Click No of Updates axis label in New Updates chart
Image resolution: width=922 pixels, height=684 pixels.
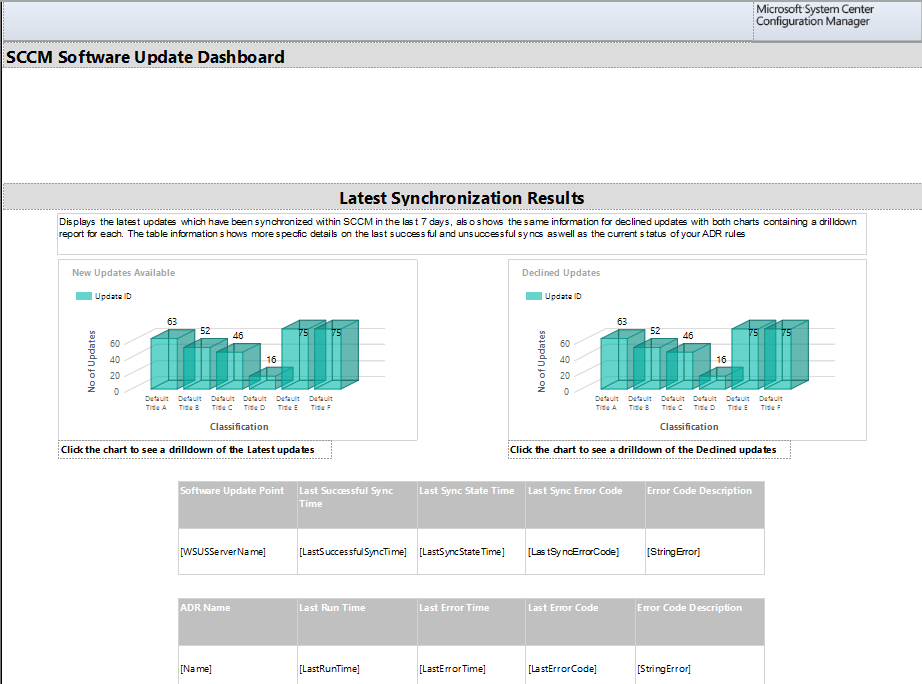coord(92,361)
